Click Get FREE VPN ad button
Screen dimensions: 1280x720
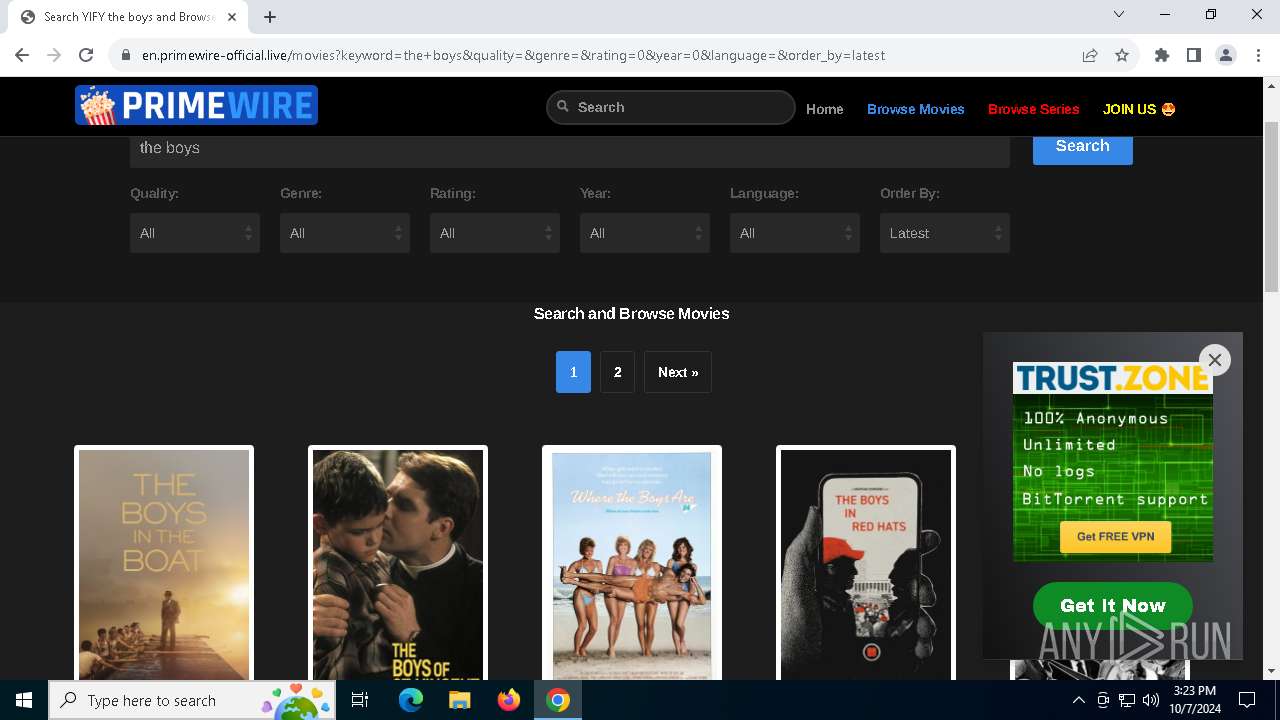(x=1115, y=537)
